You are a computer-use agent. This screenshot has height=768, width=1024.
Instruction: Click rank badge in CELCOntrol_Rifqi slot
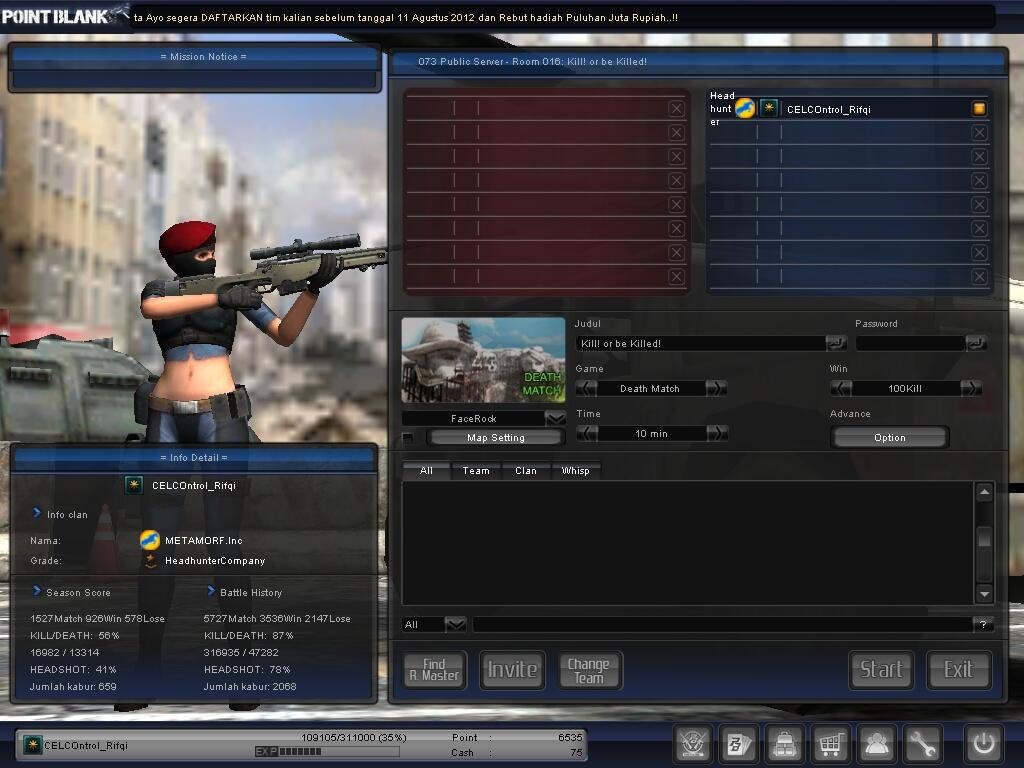769,108
